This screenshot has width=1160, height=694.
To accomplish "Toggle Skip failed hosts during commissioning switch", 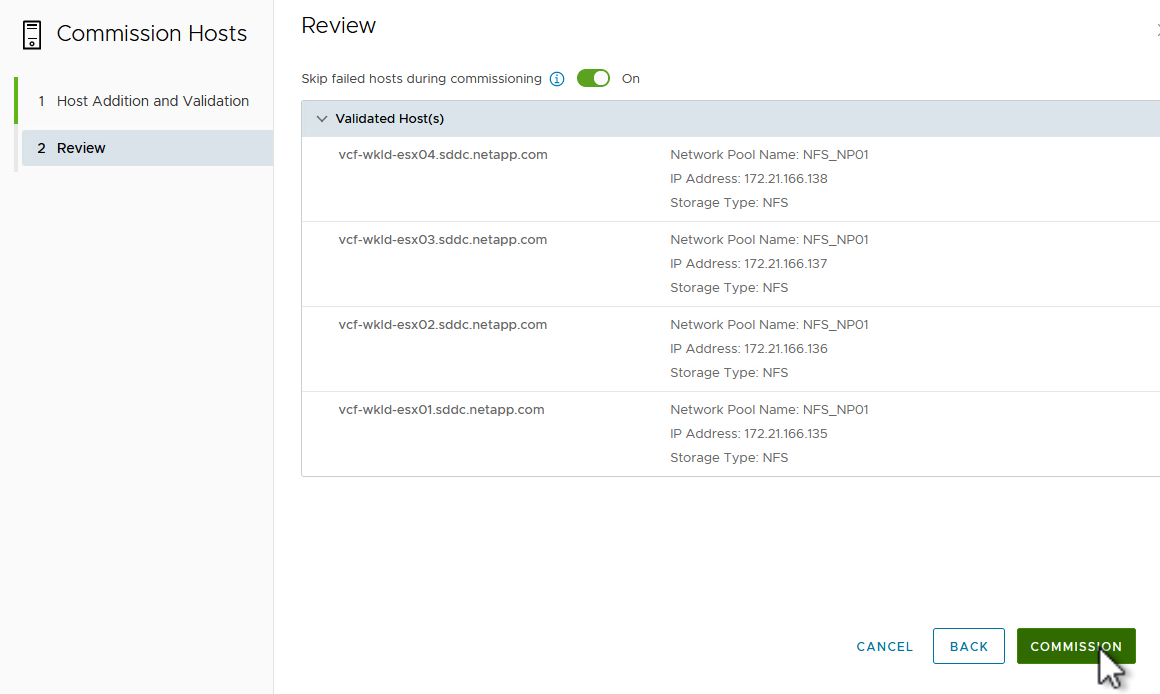I will coord(593,78).
